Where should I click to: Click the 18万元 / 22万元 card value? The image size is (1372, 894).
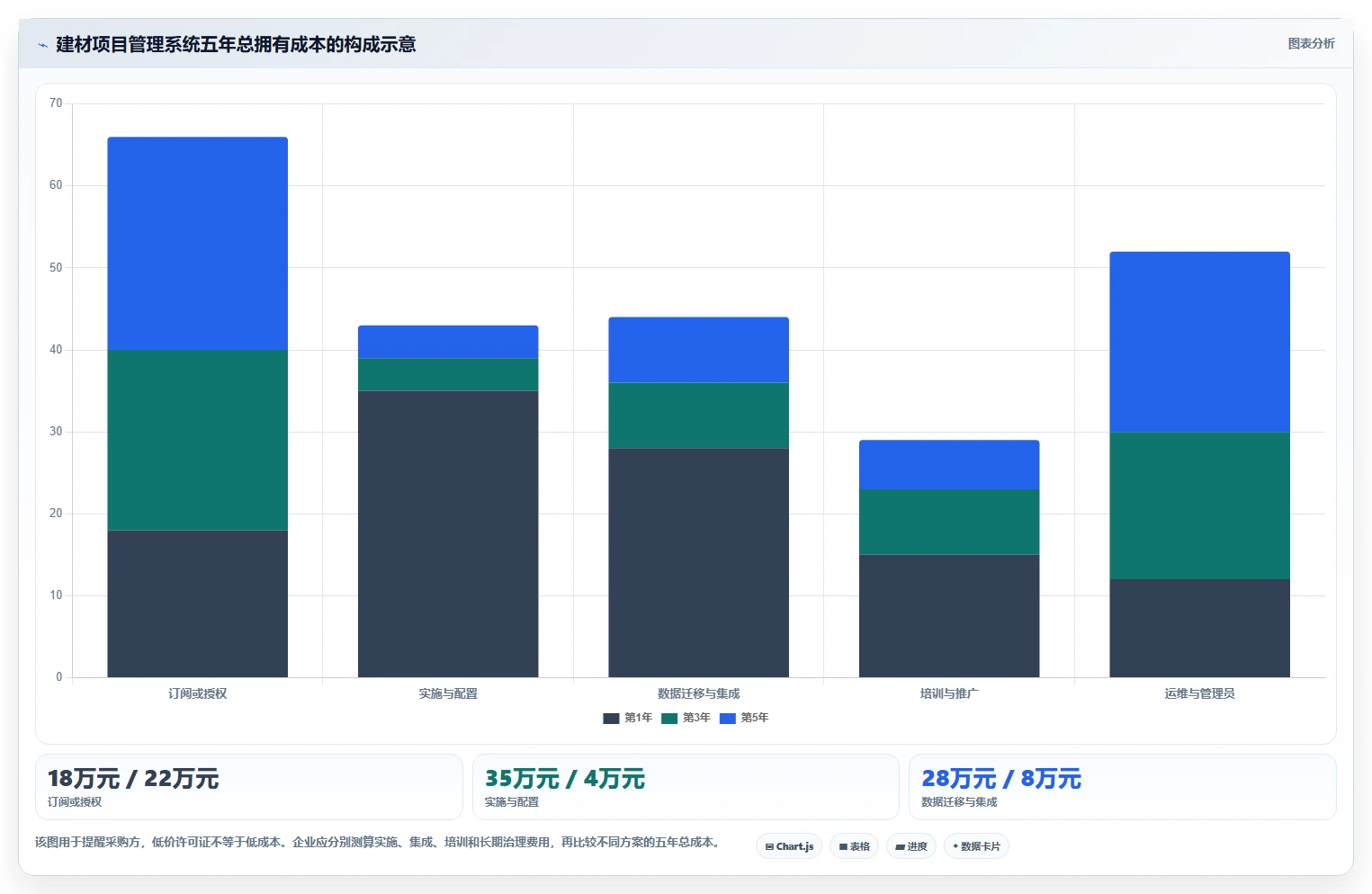pos(133,779)
